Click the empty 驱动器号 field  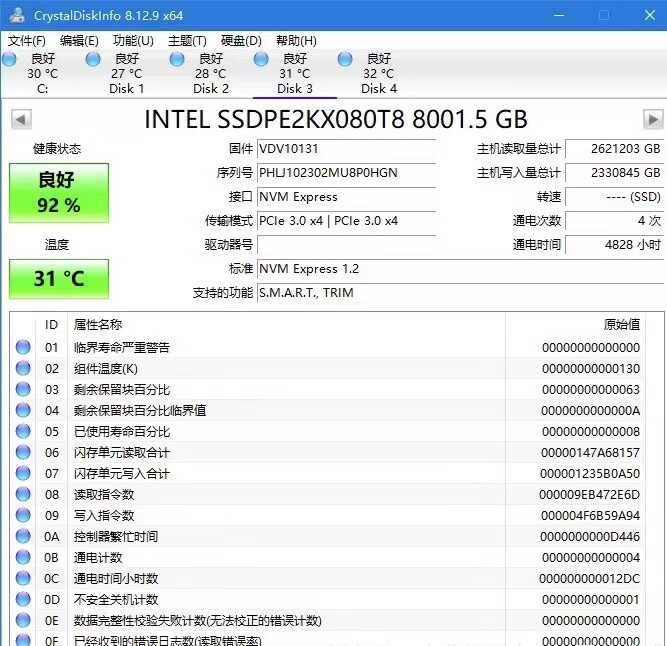point(346,245)
